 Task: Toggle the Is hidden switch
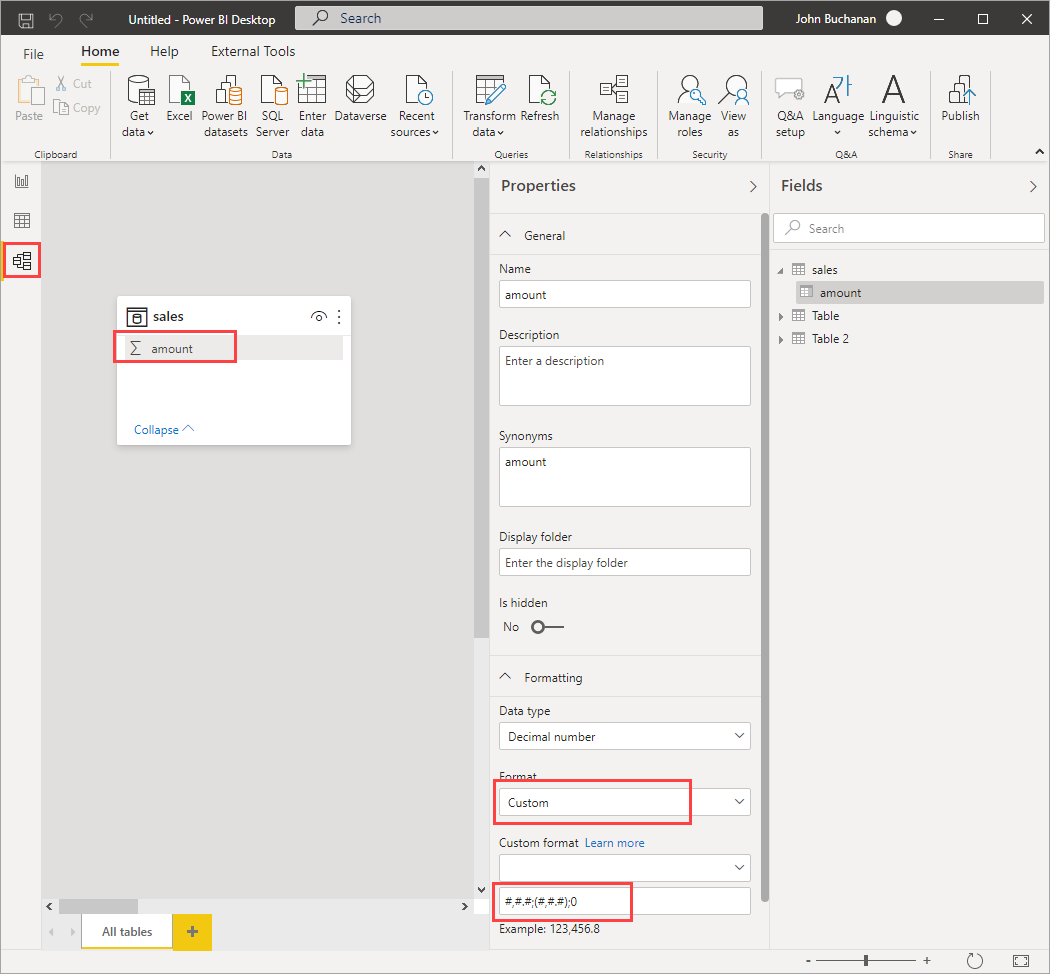click(x=547, y=627)
